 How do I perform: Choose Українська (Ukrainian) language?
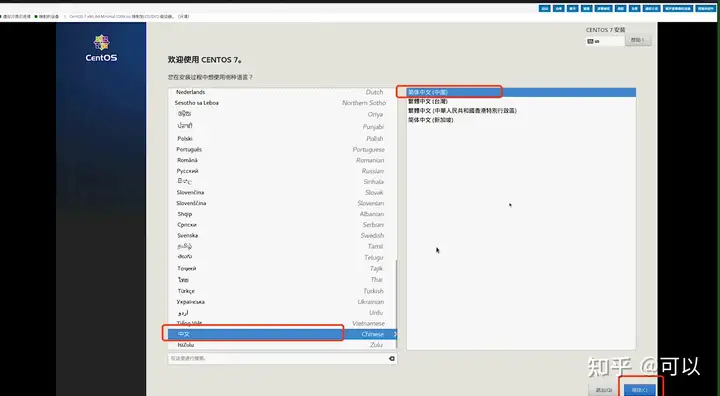click(281, 302)
